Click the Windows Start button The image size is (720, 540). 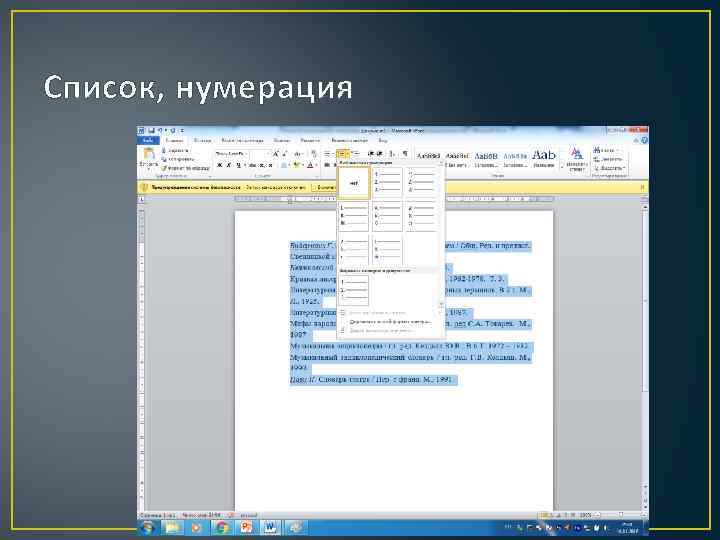(x=147, y=528)
